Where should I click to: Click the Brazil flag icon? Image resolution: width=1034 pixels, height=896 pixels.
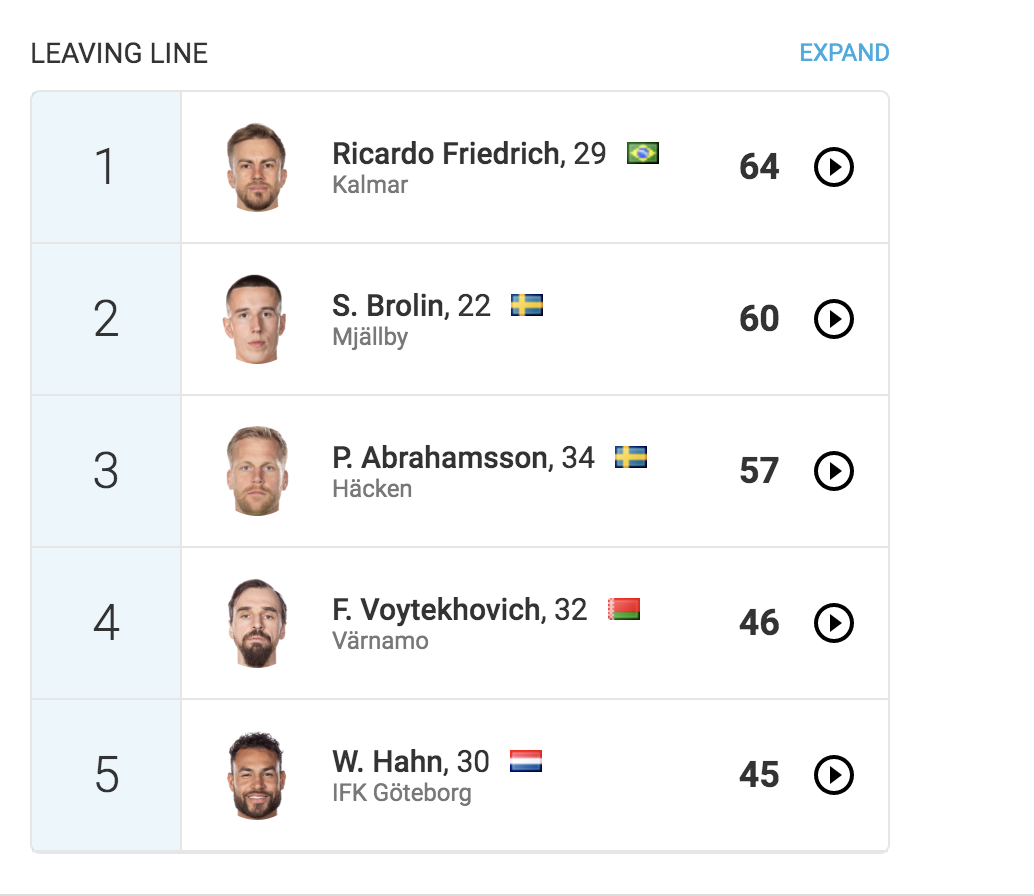642,153
